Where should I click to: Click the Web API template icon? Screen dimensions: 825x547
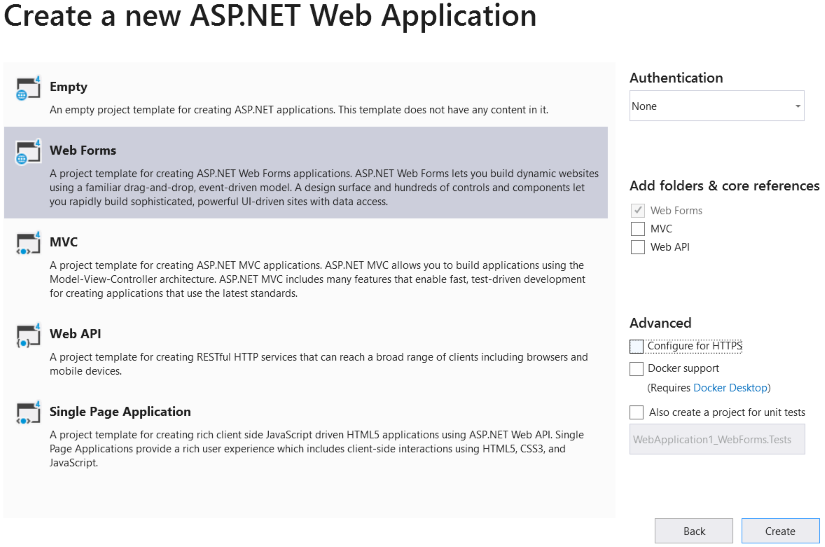pos(28,335)
